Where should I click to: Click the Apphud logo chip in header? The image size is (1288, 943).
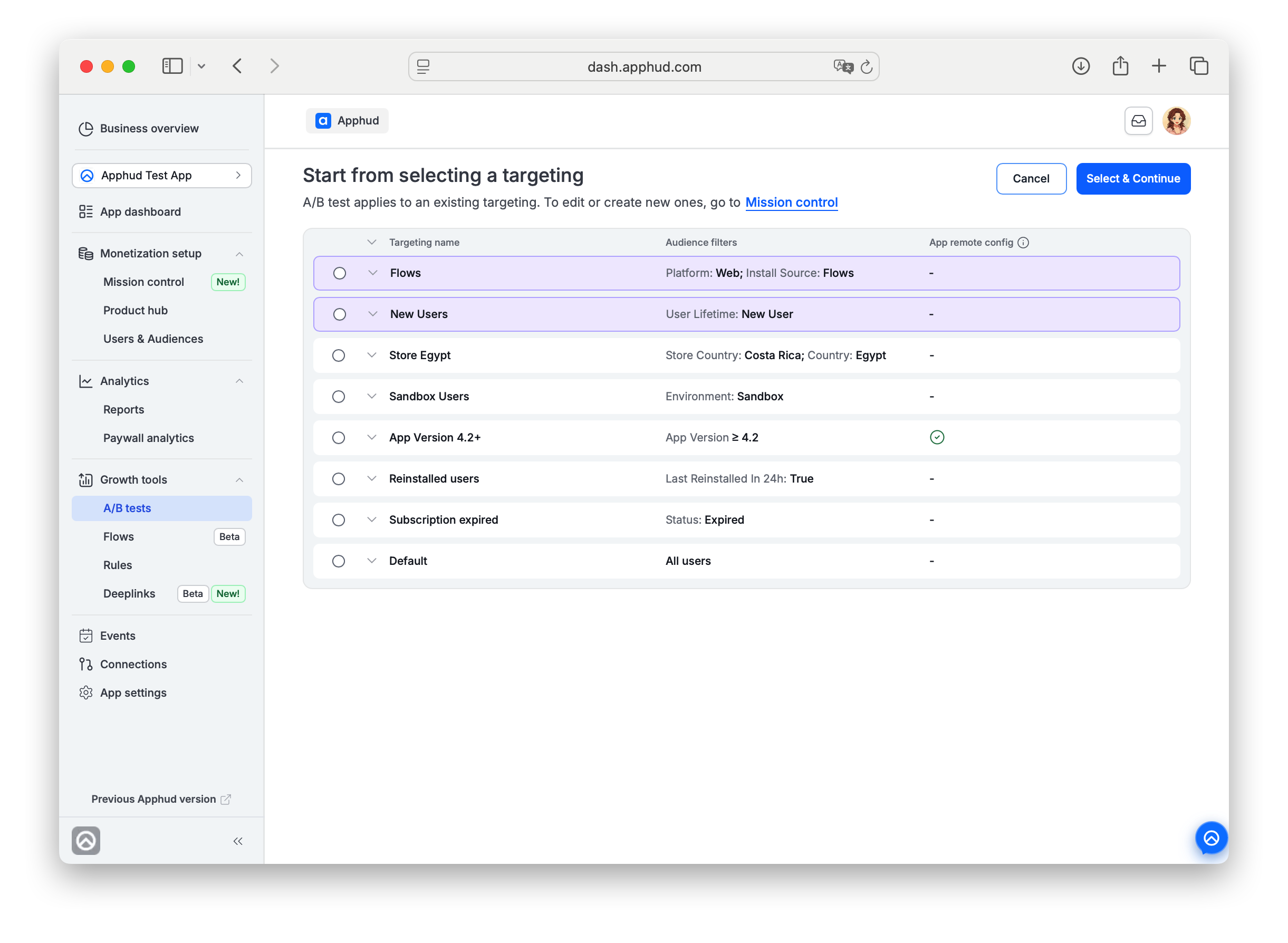(347, 121)
